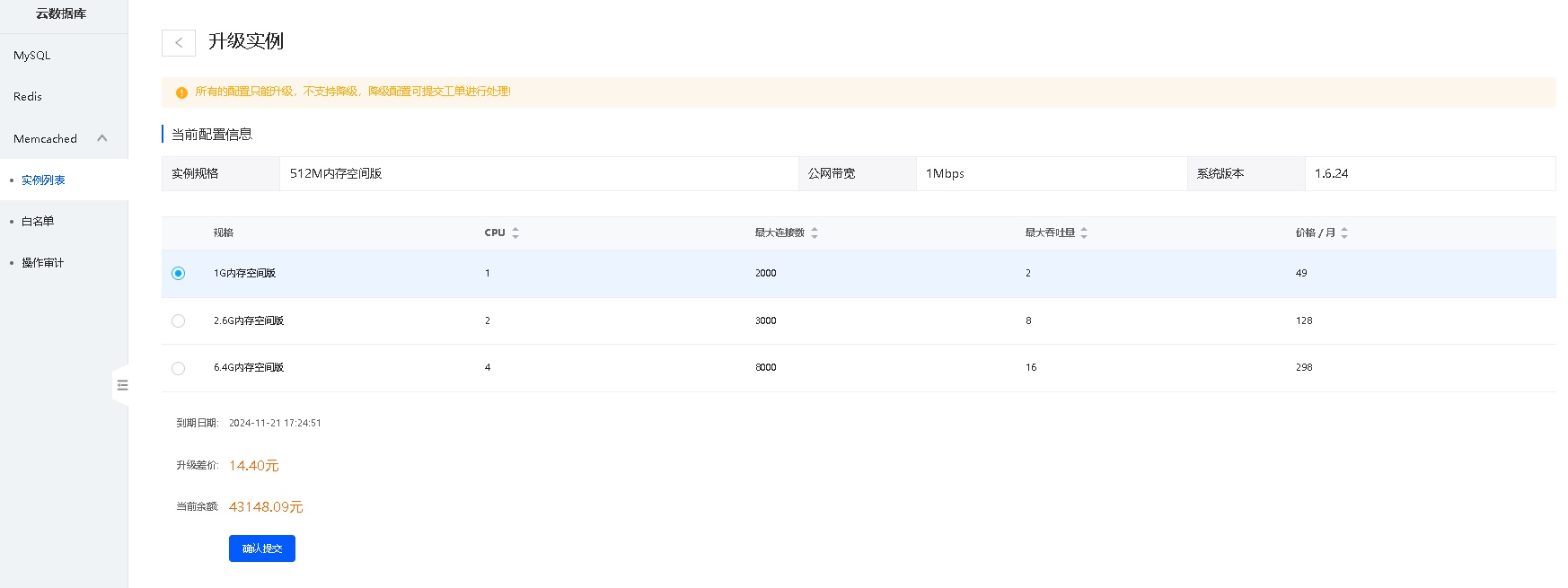Click the back arrow beside 升级实例
This screenshot has width=1568, height=588.
[179, 42]
